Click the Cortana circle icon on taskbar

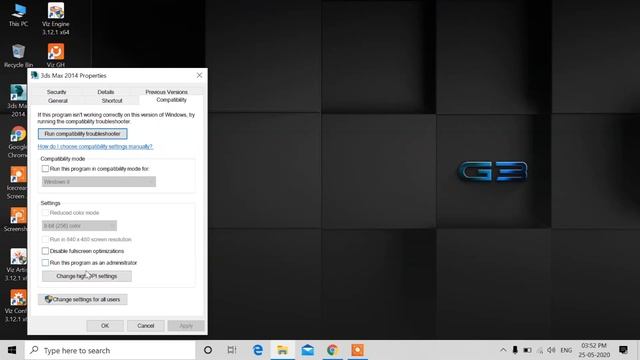(x=208, y=350)
